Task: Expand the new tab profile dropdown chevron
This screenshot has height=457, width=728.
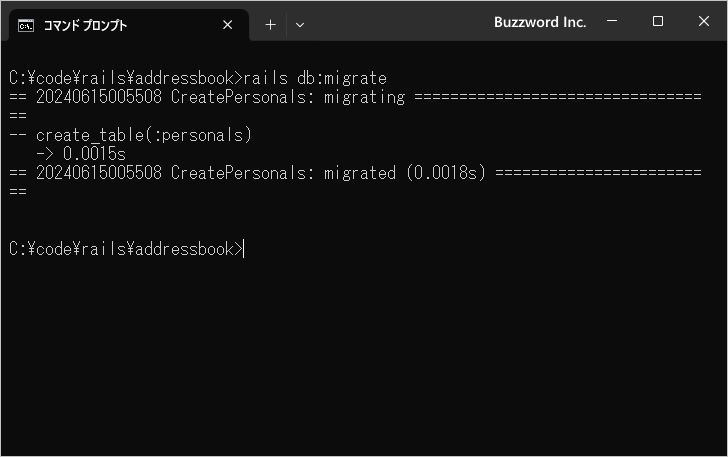Action: click(x=300, y=25)
